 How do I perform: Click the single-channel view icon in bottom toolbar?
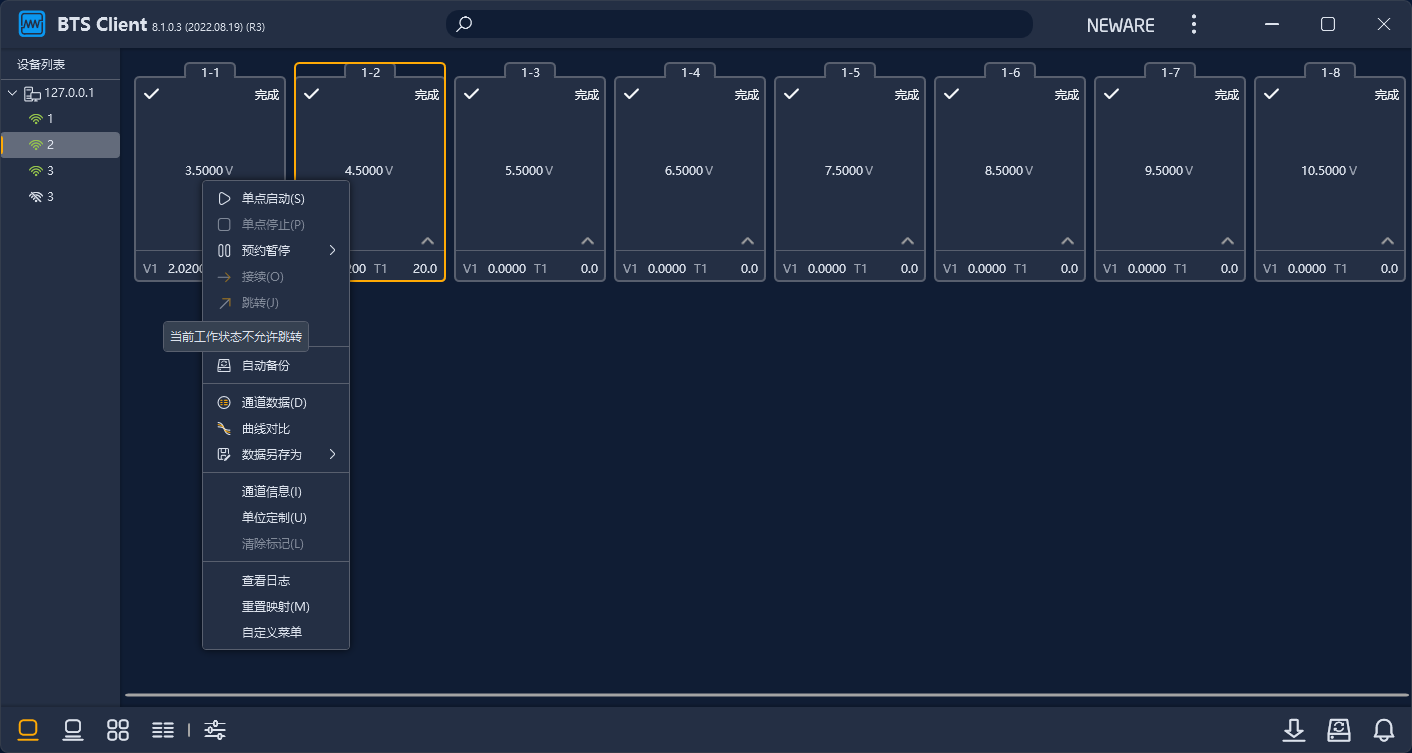(x=28, y=730)
